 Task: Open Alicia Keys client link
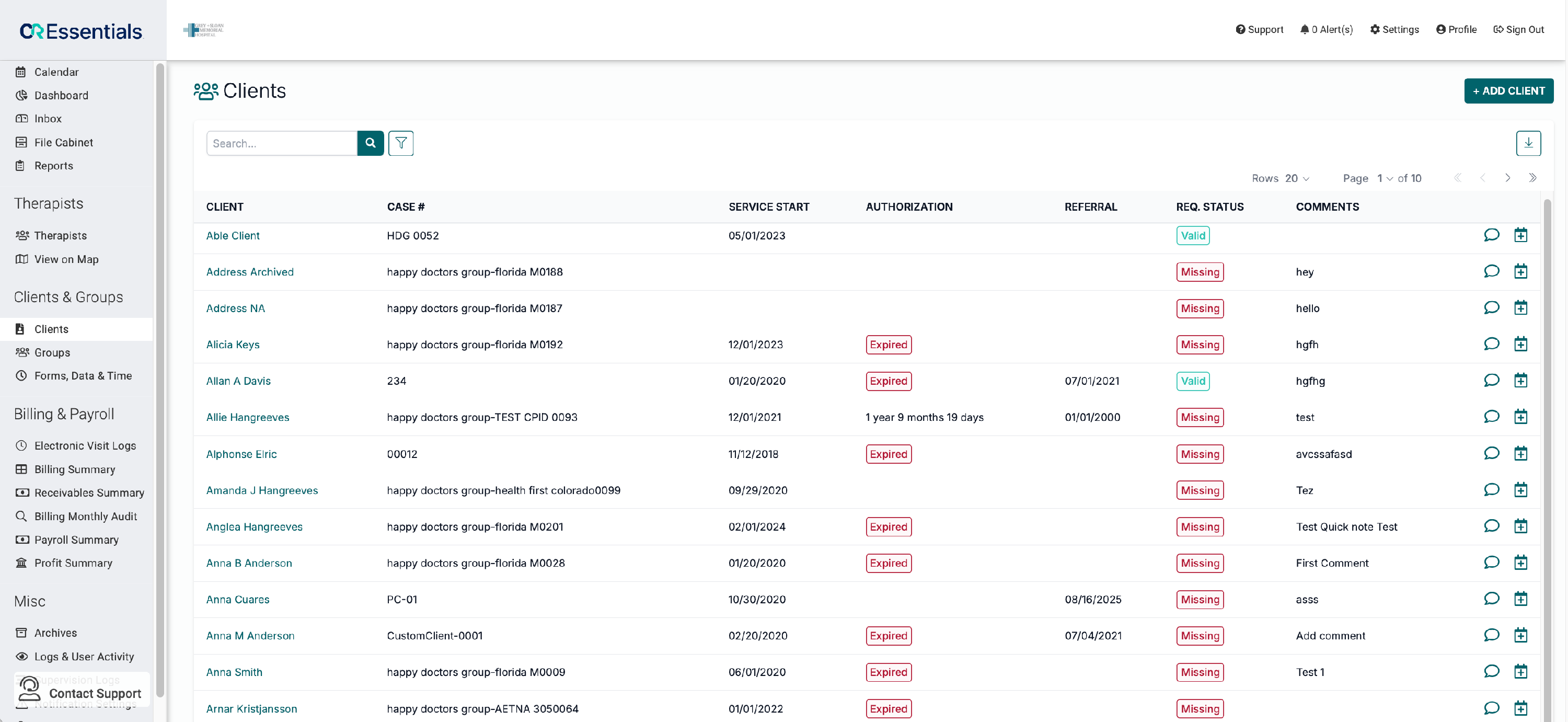point(233,345)
